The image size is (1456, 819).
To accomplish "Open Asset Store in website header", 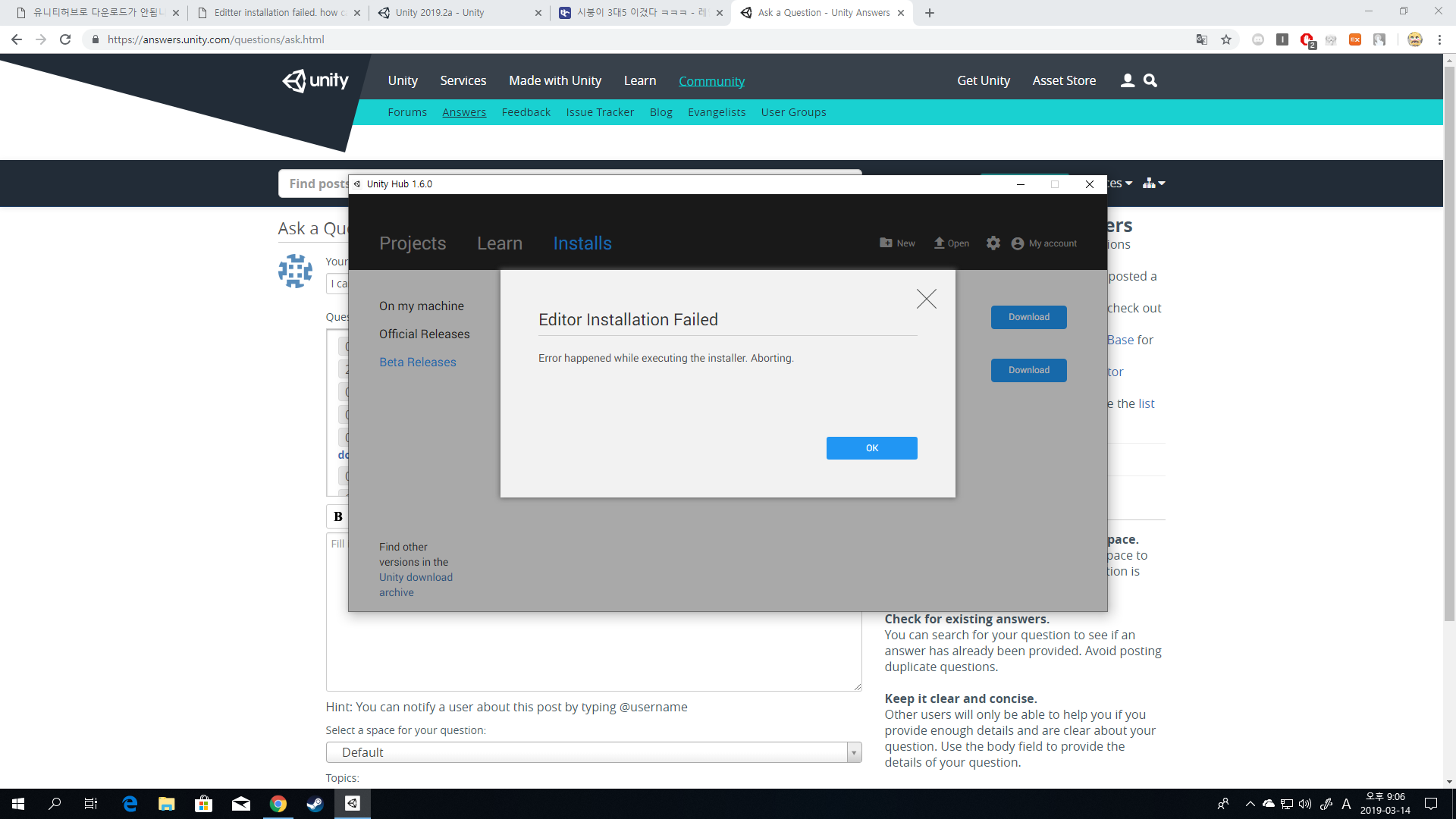I will [1064, 80].
